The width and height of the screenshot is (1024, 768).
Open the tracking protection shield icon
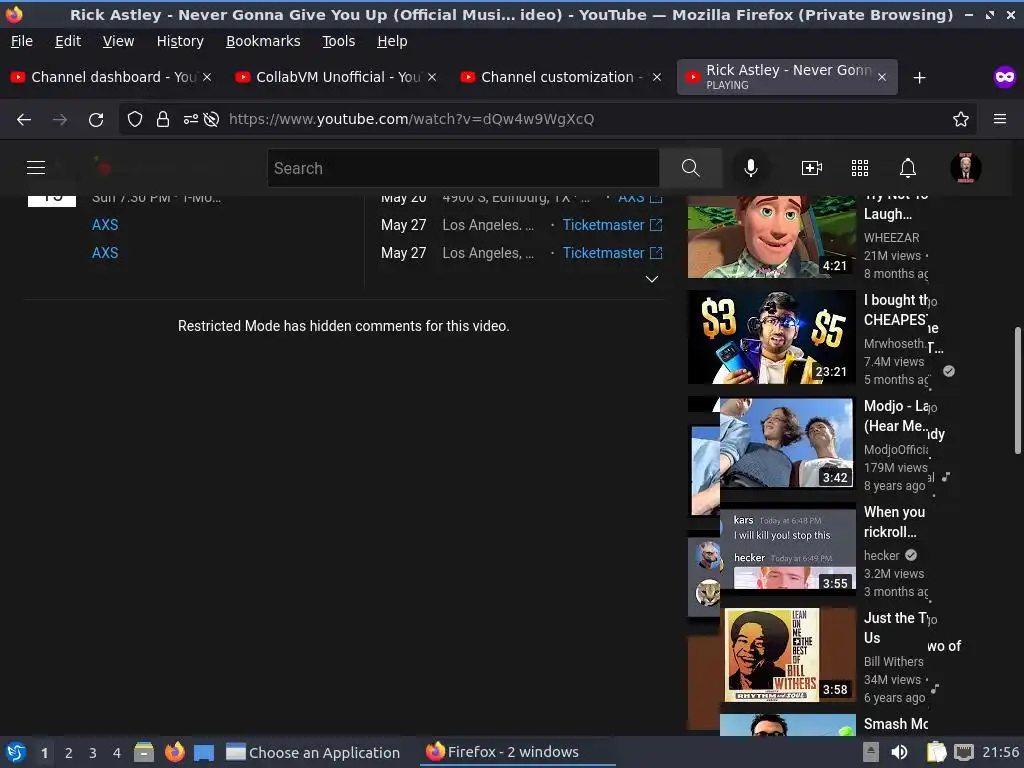point(135,120)
